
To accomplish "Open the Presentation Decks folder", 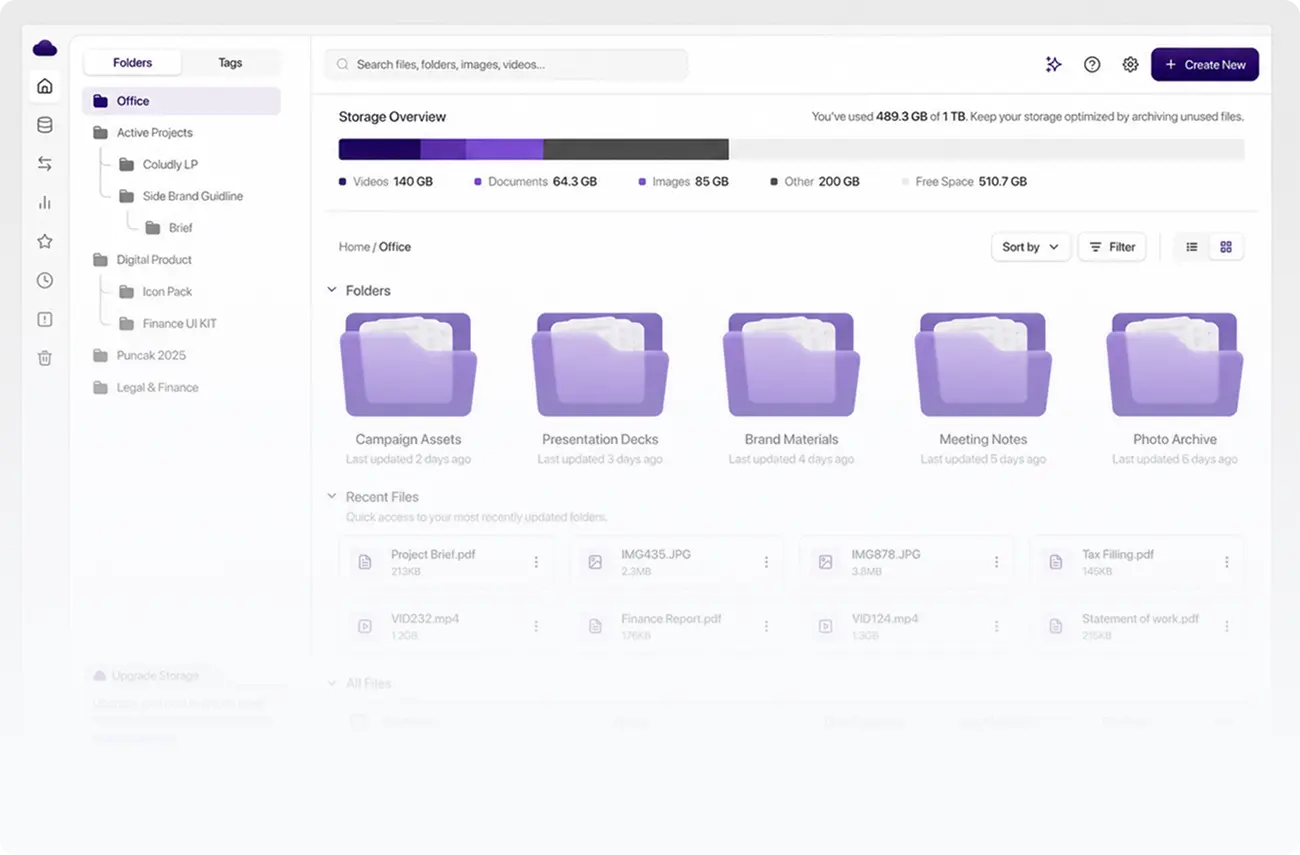I will (x=600, y=365).
